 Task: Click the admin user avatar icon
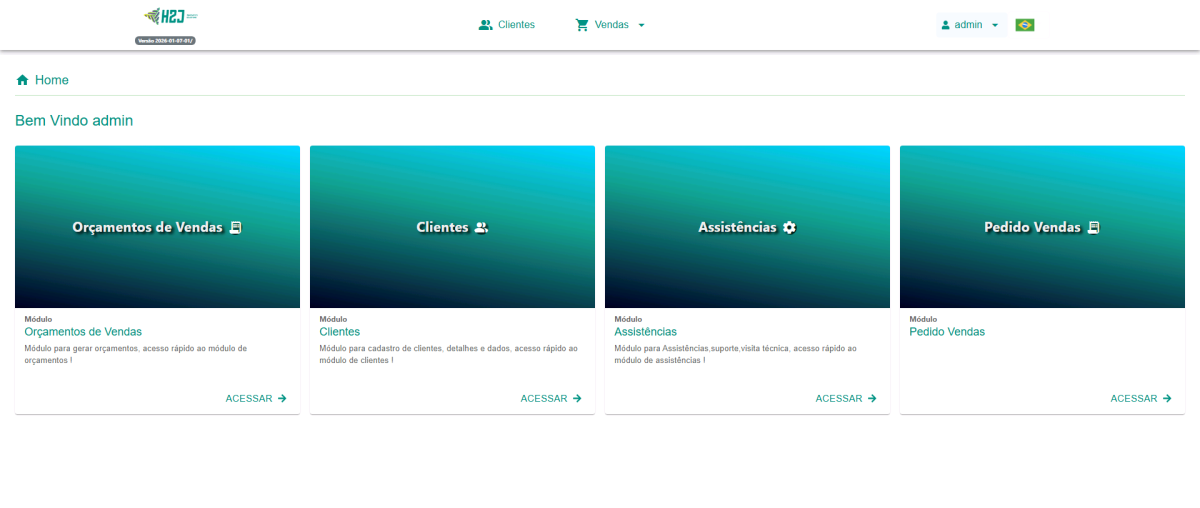[x=945, y=25]
